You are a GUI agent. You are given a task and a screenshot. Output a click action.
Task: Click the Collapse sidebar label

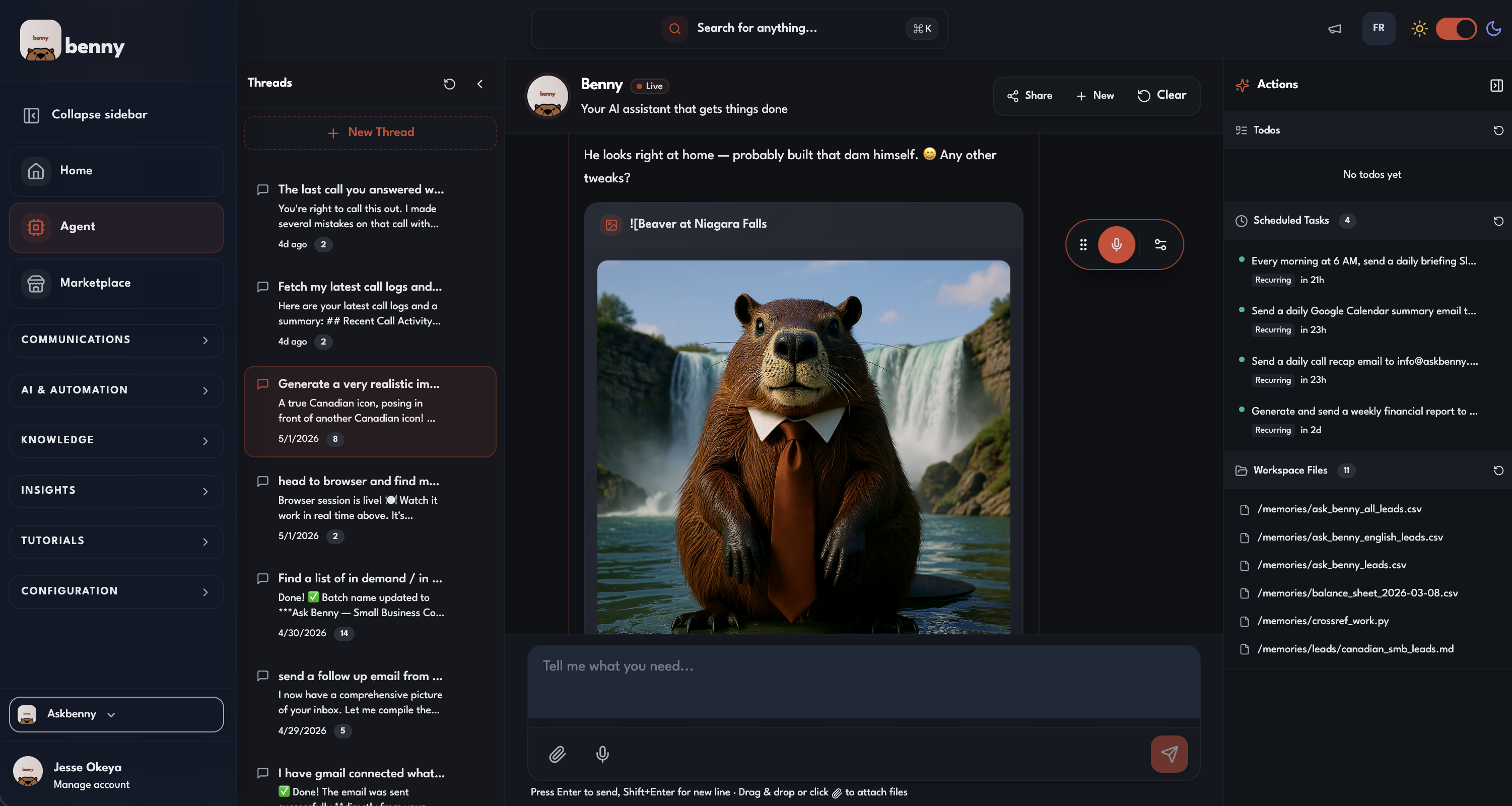tap(99, 114)
